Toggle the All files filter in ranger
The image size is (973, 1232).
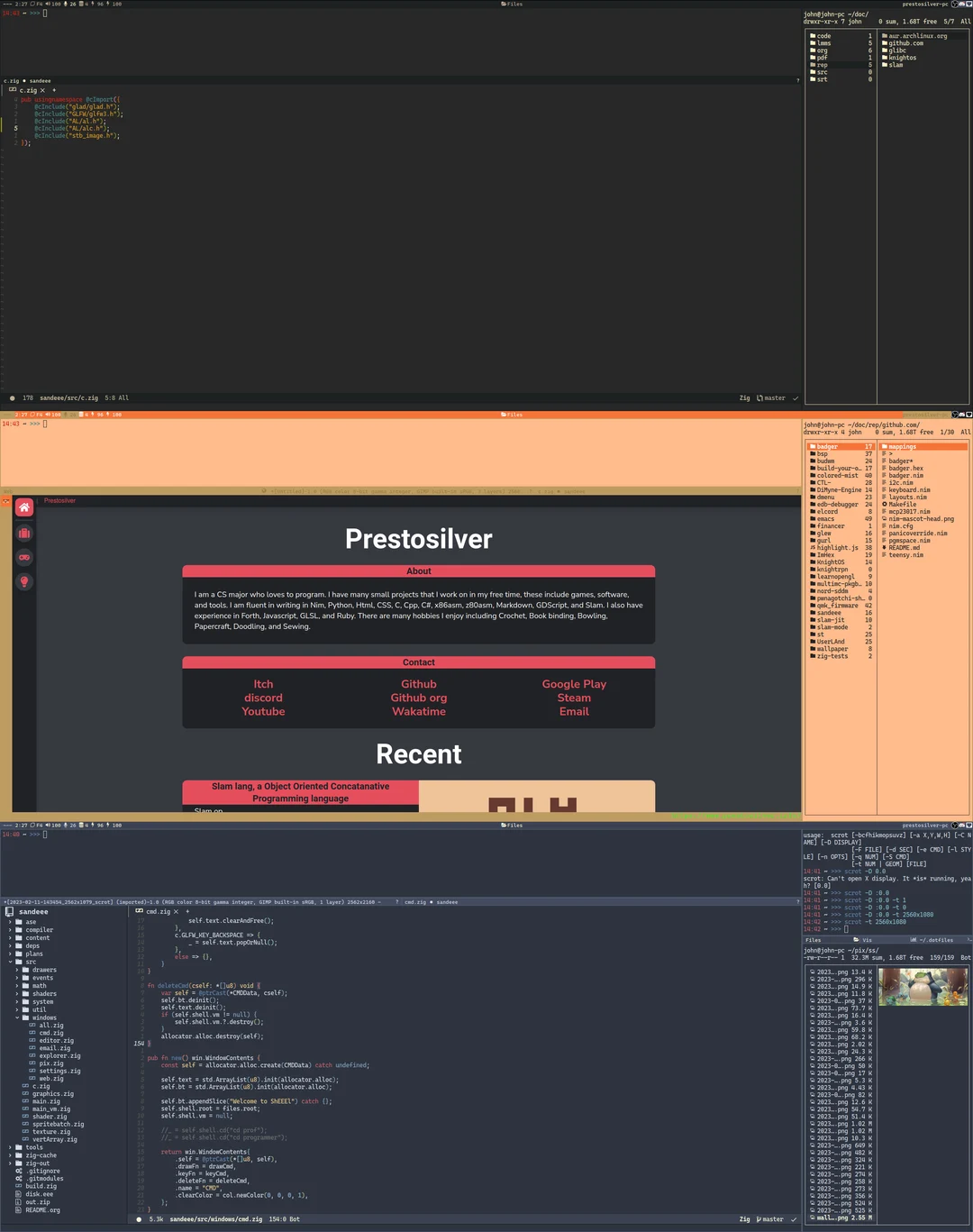965,20
